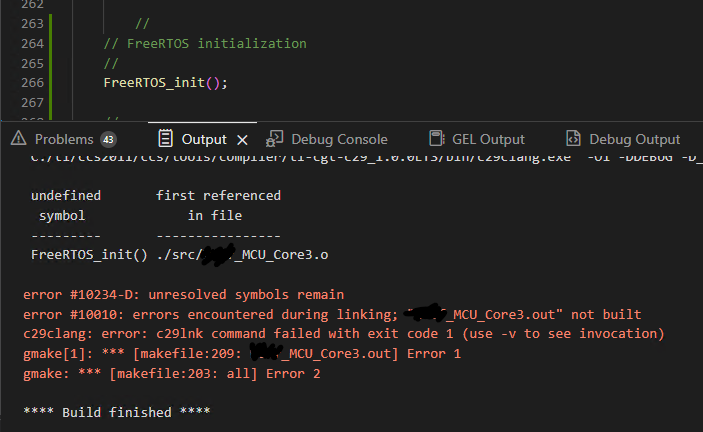Place cursor on FreeRTOS_init(); call in editor
The width and height of the screenshot is (703, 432).
pos(165,82)
